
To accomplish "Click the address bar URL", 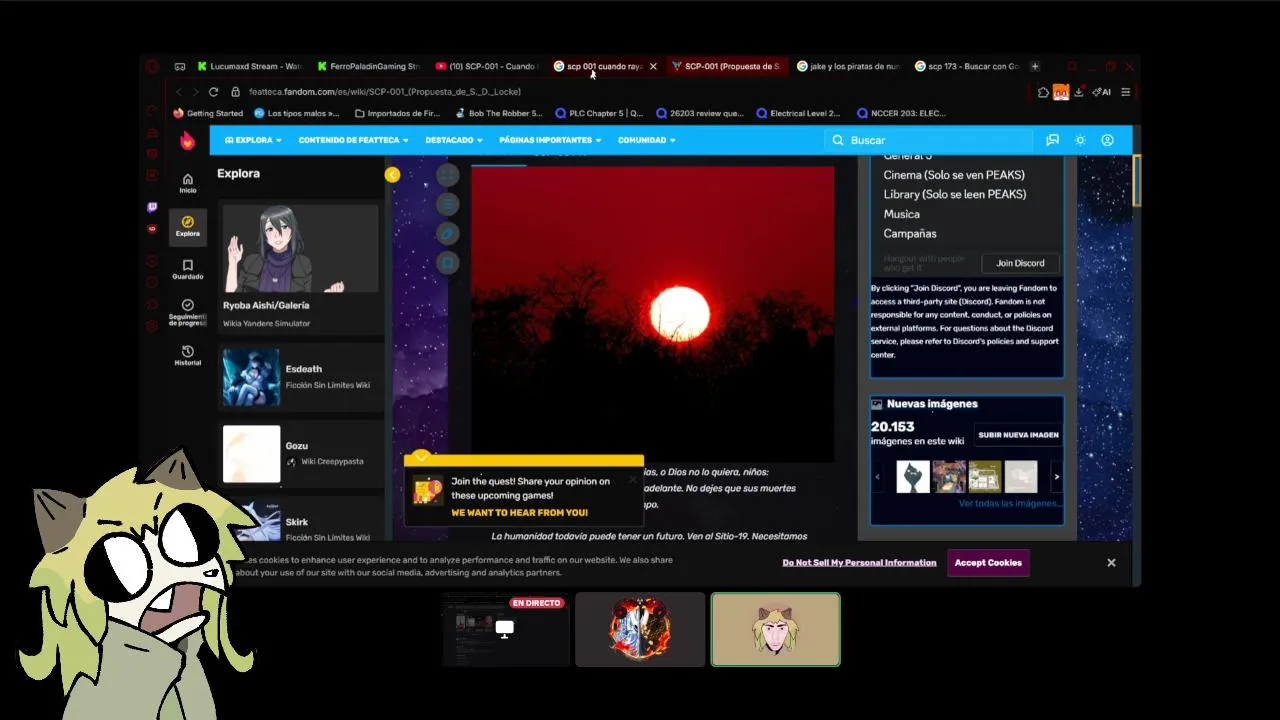I will tap(385, 92).
